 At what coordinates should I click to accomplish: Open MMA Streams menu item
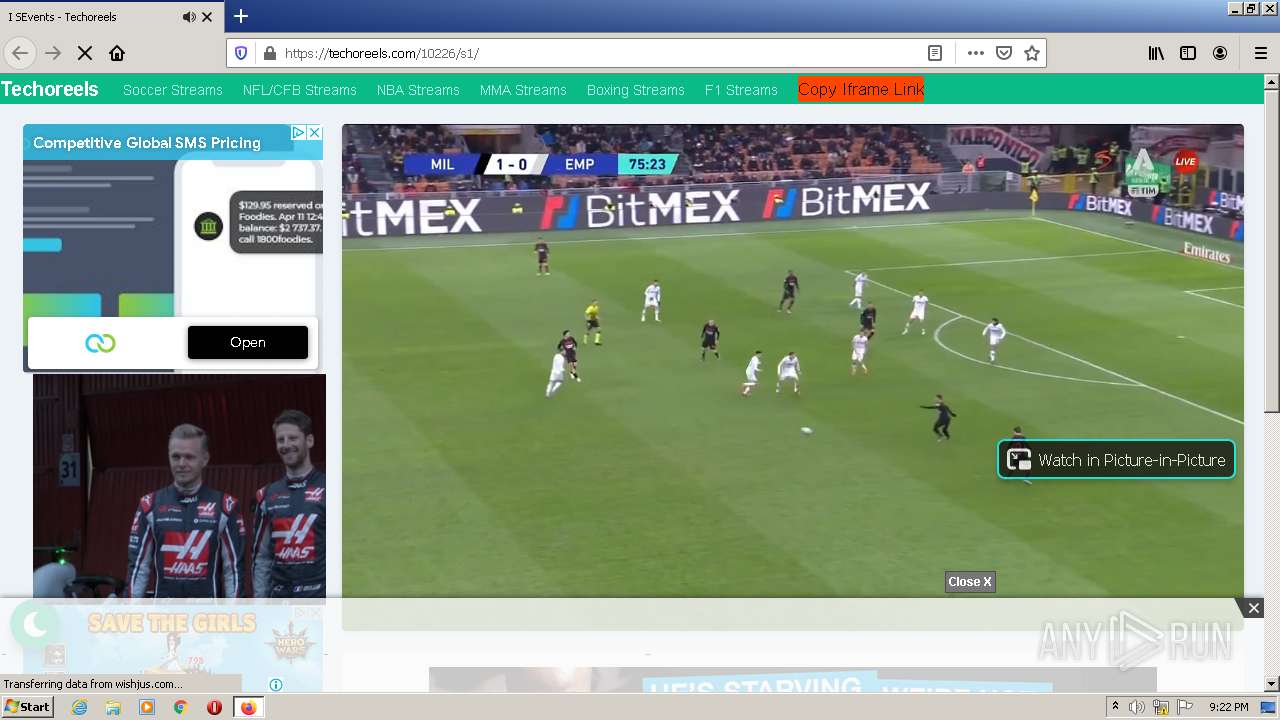tap(523, 90)
